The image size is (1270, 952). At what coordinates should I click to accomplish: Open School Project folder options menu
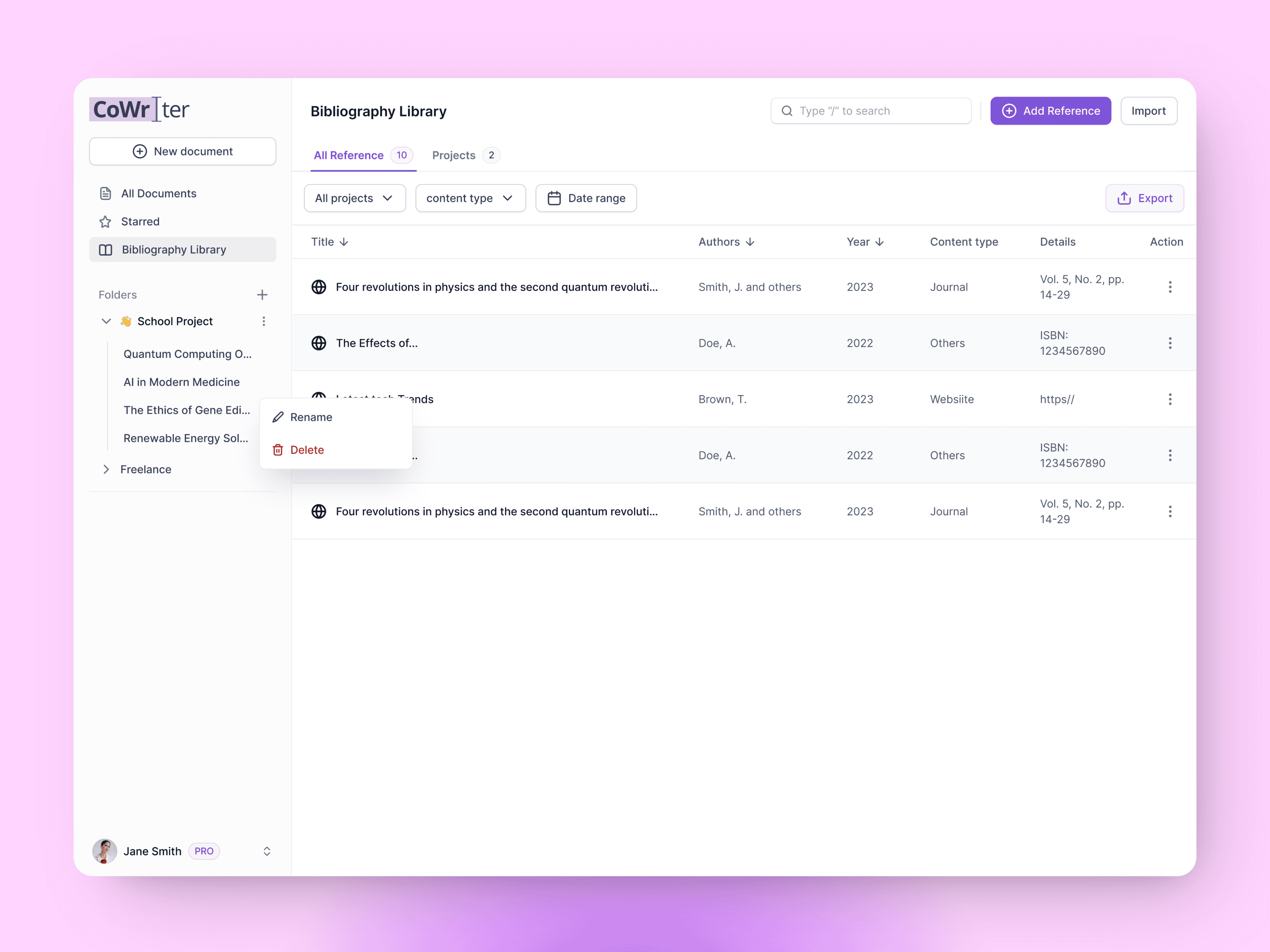click(264, 321)
